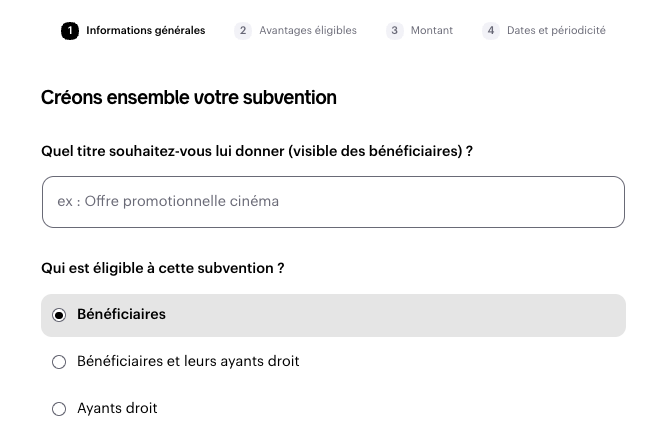Viewport: 666px width, 436px height.
Task: Go to Informations générales step label
Action: coord(146,31)
